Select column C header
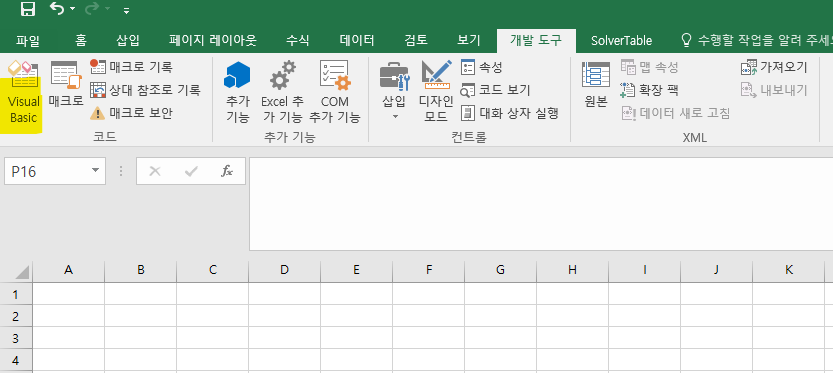 tap(212, 270)
